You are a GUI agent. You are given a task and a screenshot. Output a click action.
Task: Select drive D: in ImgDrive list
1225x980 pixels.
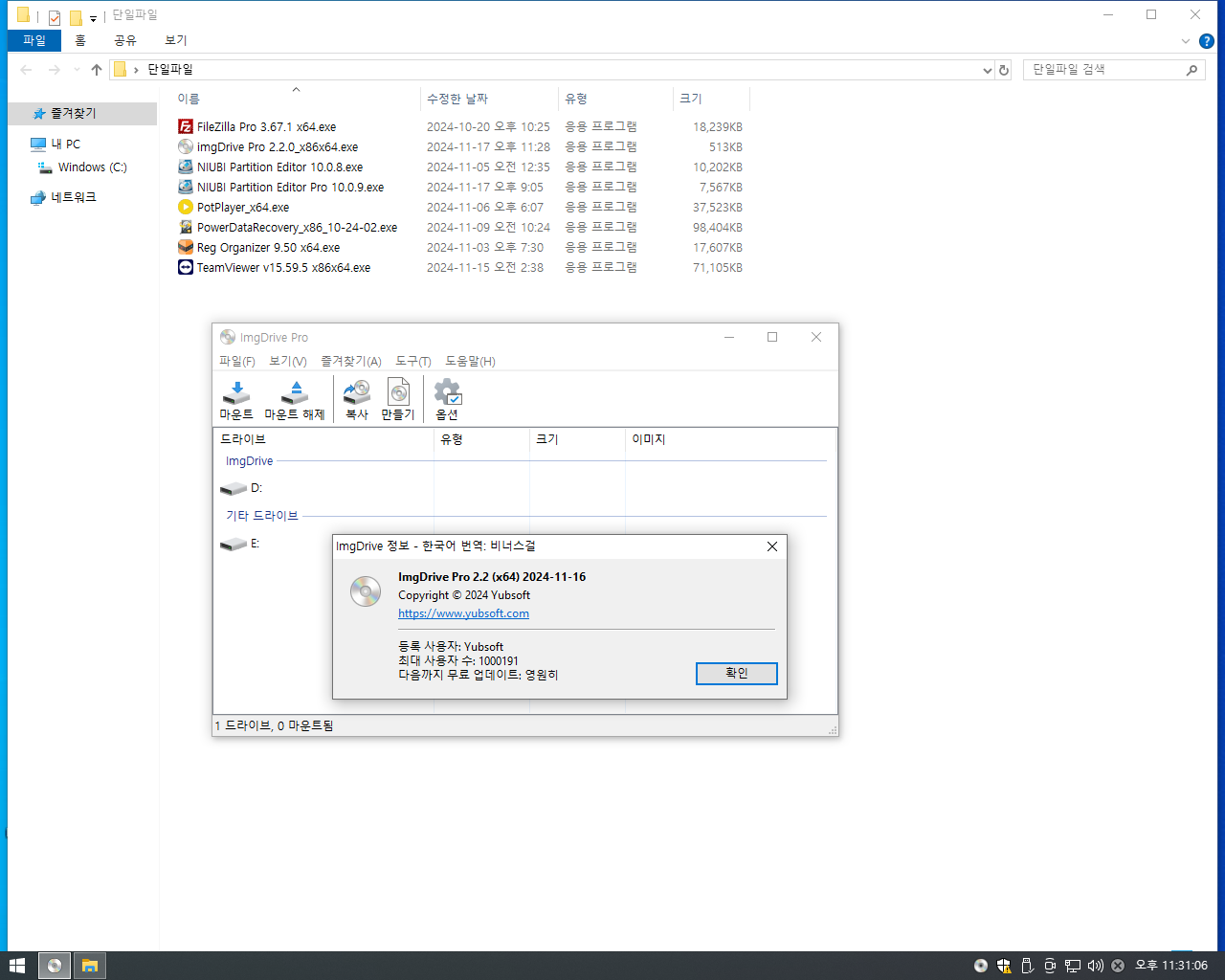coord(242,488)
